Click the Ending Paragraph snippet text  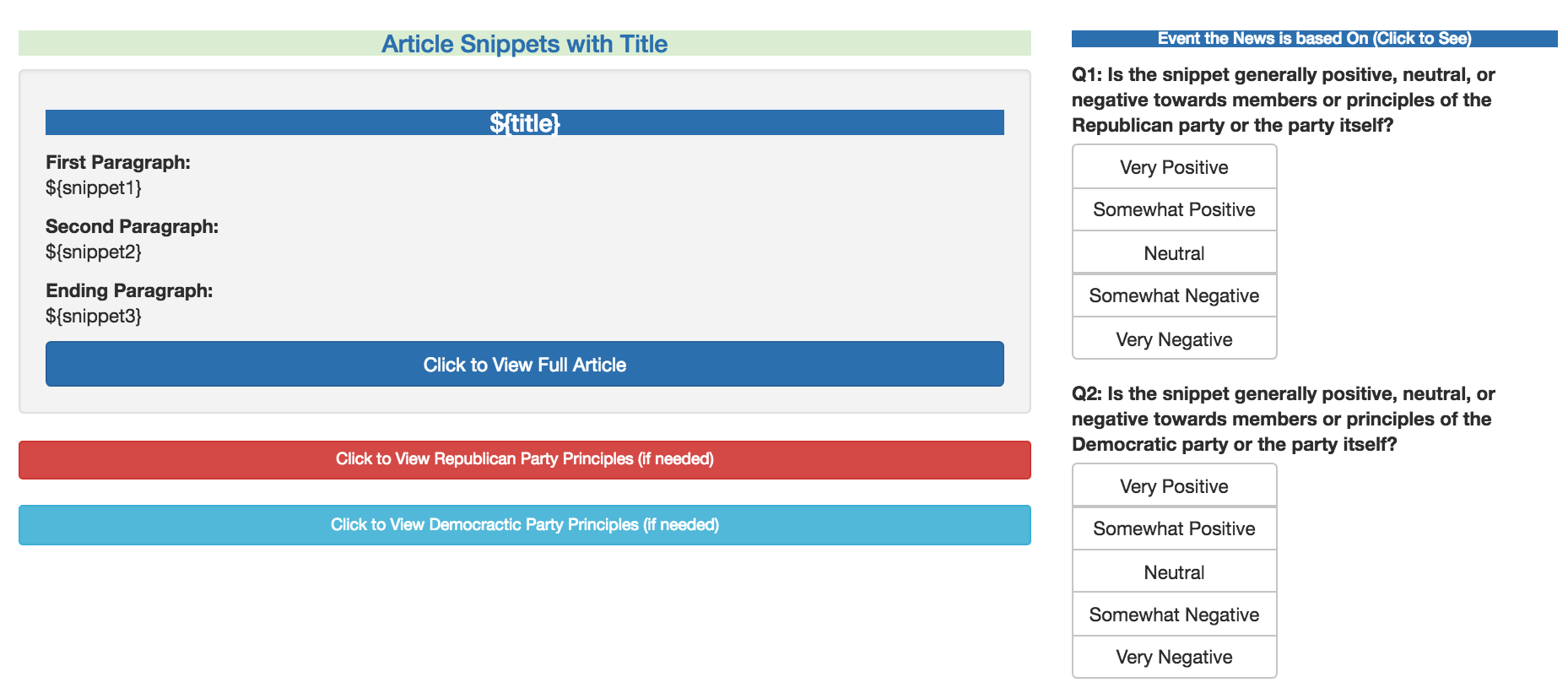tap(94, 316)
